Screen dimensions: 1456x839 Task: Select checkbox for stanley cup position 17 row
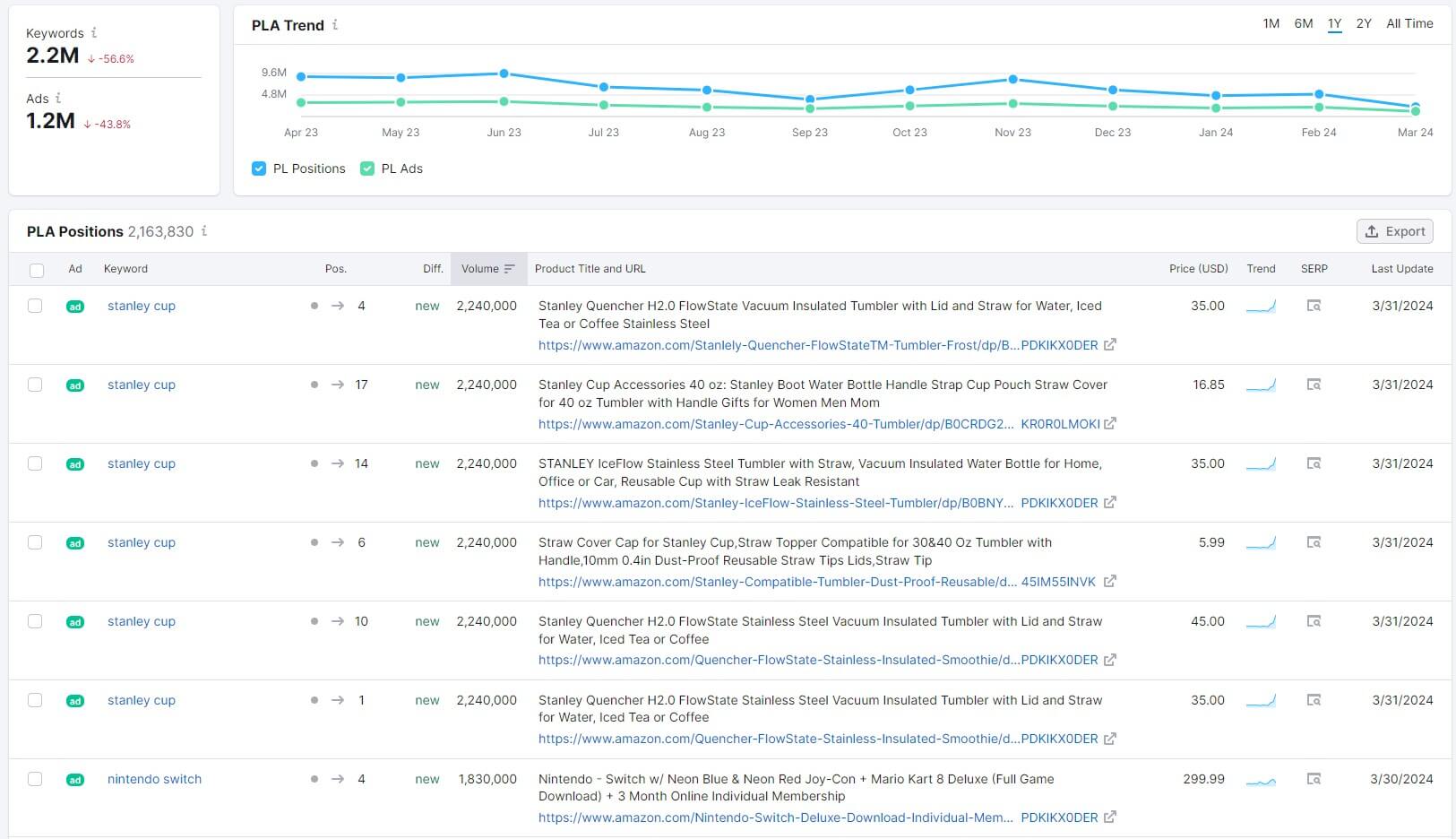click(x=35, y=385)
